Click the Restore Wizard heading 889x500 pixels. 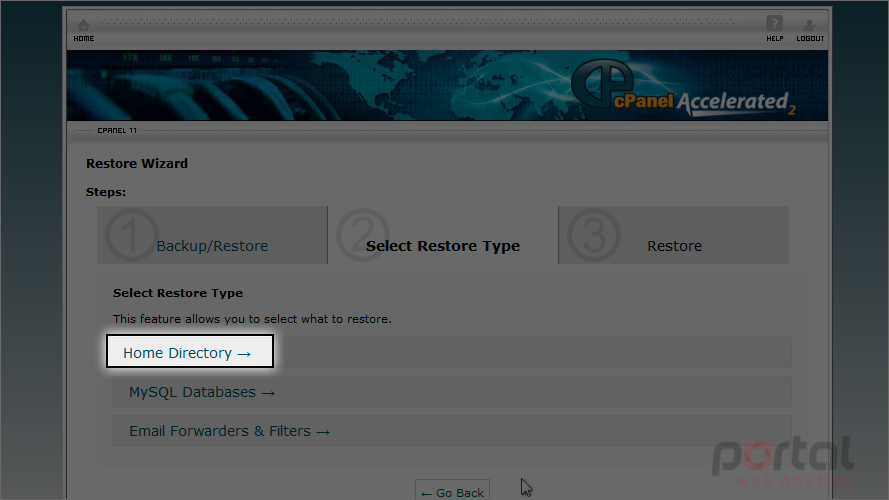pos(137,163)
